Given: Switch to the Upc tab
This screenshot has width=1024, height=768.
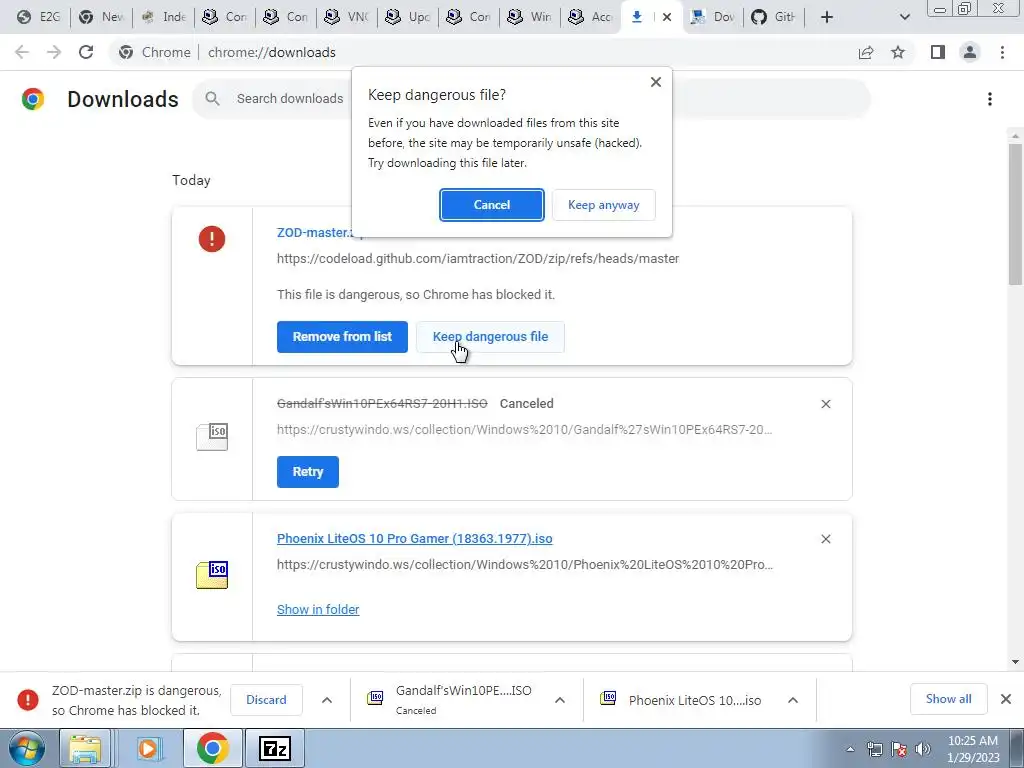Looking at the screenshot, I should pos(409,17).
